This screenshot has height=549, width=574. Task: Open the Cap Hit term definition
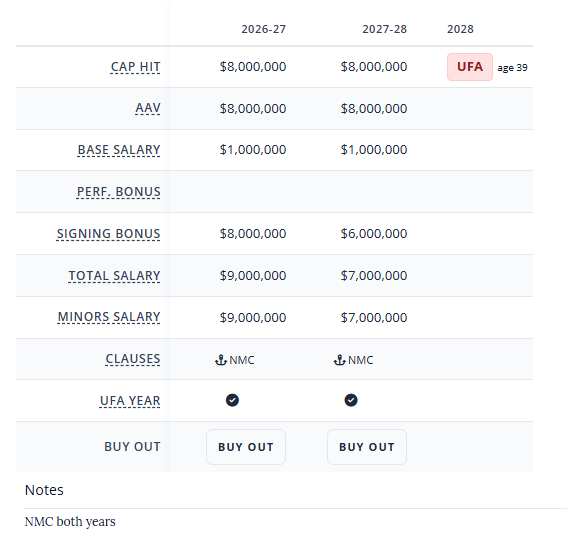click(x=135, y=67)
